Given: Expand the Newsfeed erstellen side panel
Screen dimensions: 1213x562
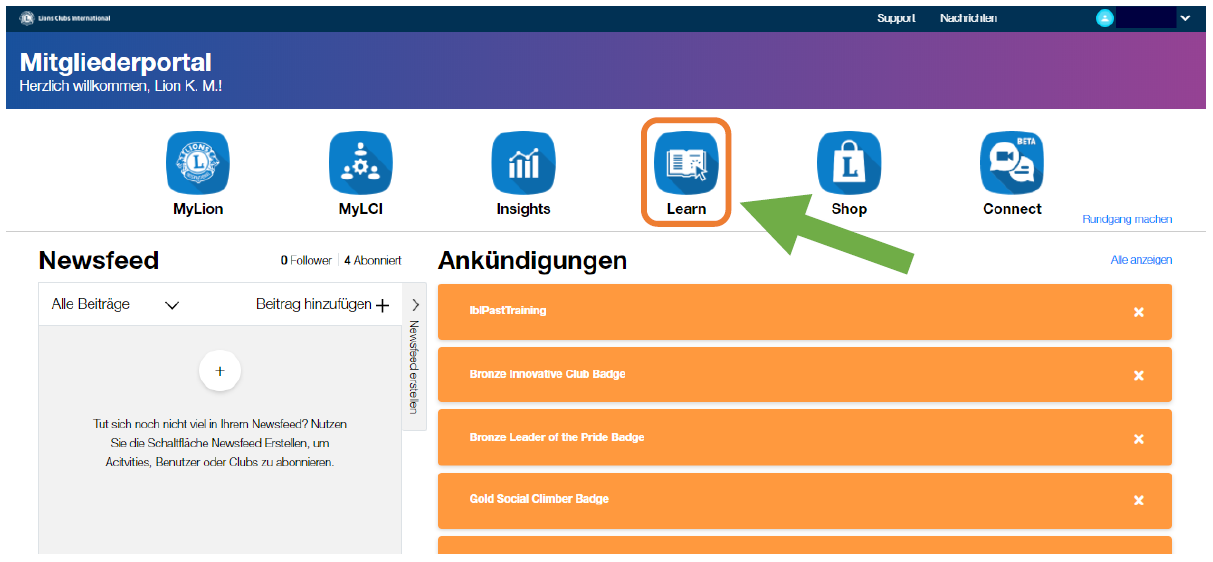Looking at the screenshot, I should 414,357.
